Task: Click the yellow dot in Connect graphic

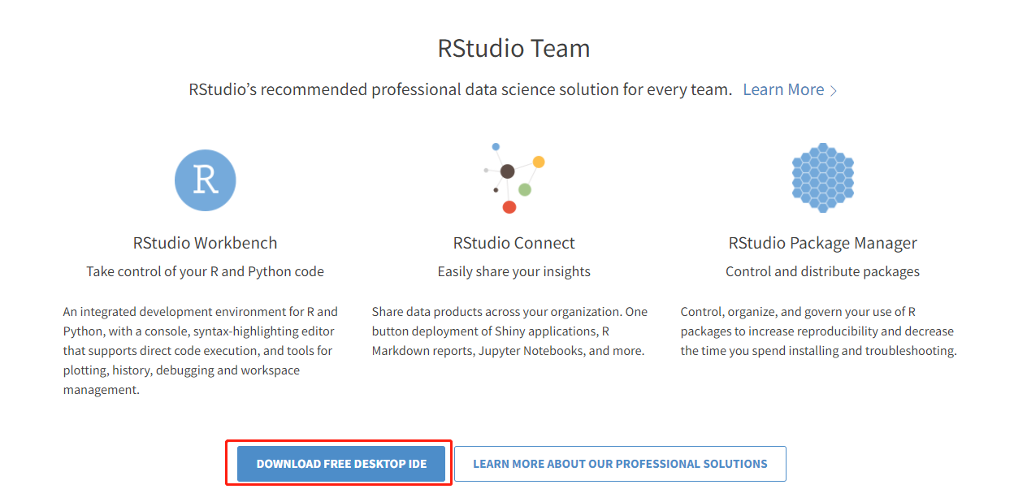Action: [x=538, y=161]
